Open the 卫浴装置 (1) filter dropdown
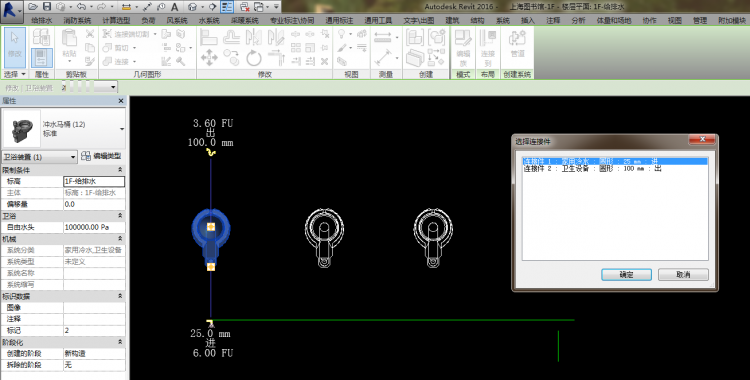Image resolution: width=750 pixels, height=380 pixels. click(x=40, y=156)
